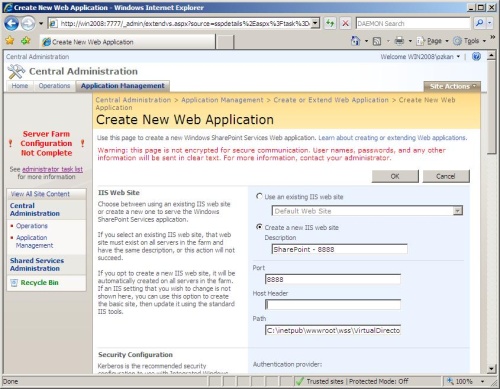500x389 pixels.
Task: Select Use an existing IIS web site radio
Action: (x=259, y=196)
